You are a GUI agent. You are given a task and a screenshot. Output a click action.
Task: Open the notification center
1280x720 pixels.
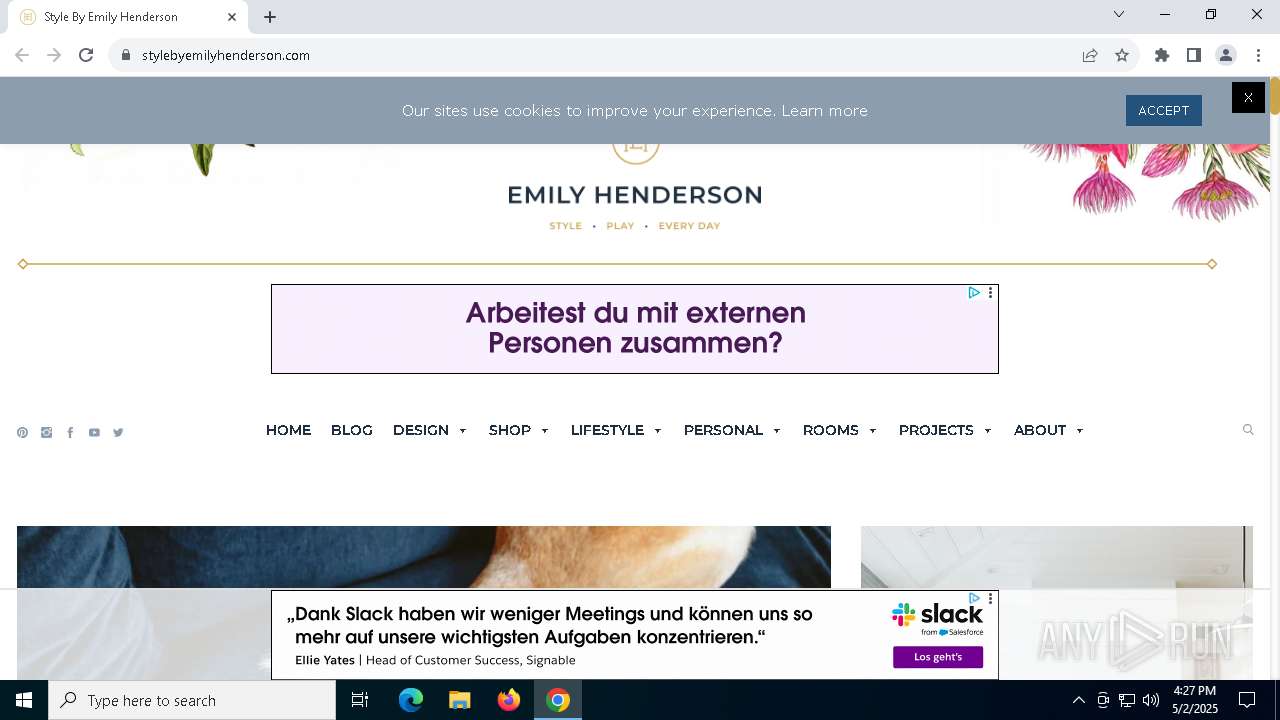[1247, 700]
